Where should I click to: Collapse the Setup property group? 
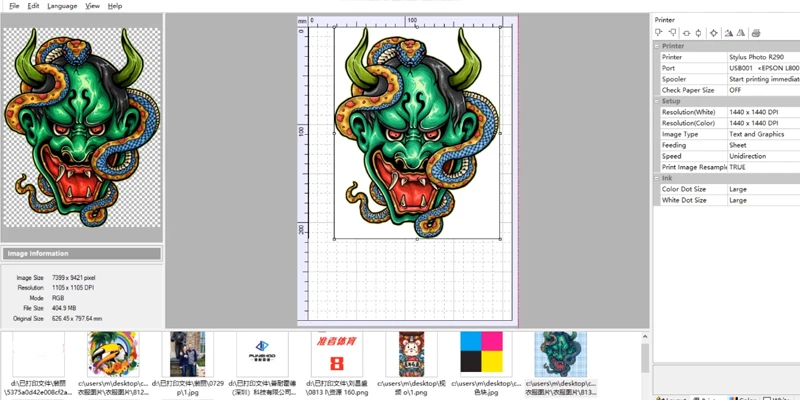pos(657,101)
